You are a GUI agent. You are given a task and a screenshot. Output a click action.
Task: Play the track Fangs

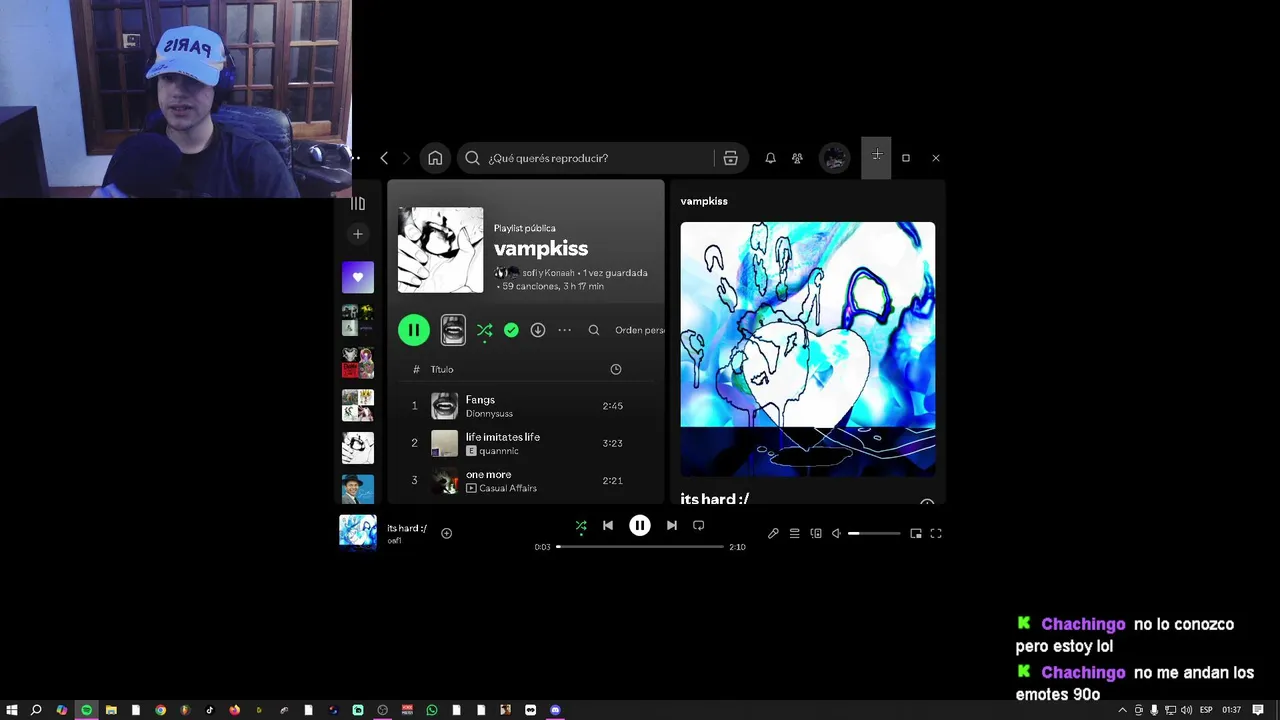pyautogui.click(x=480, y=400)
